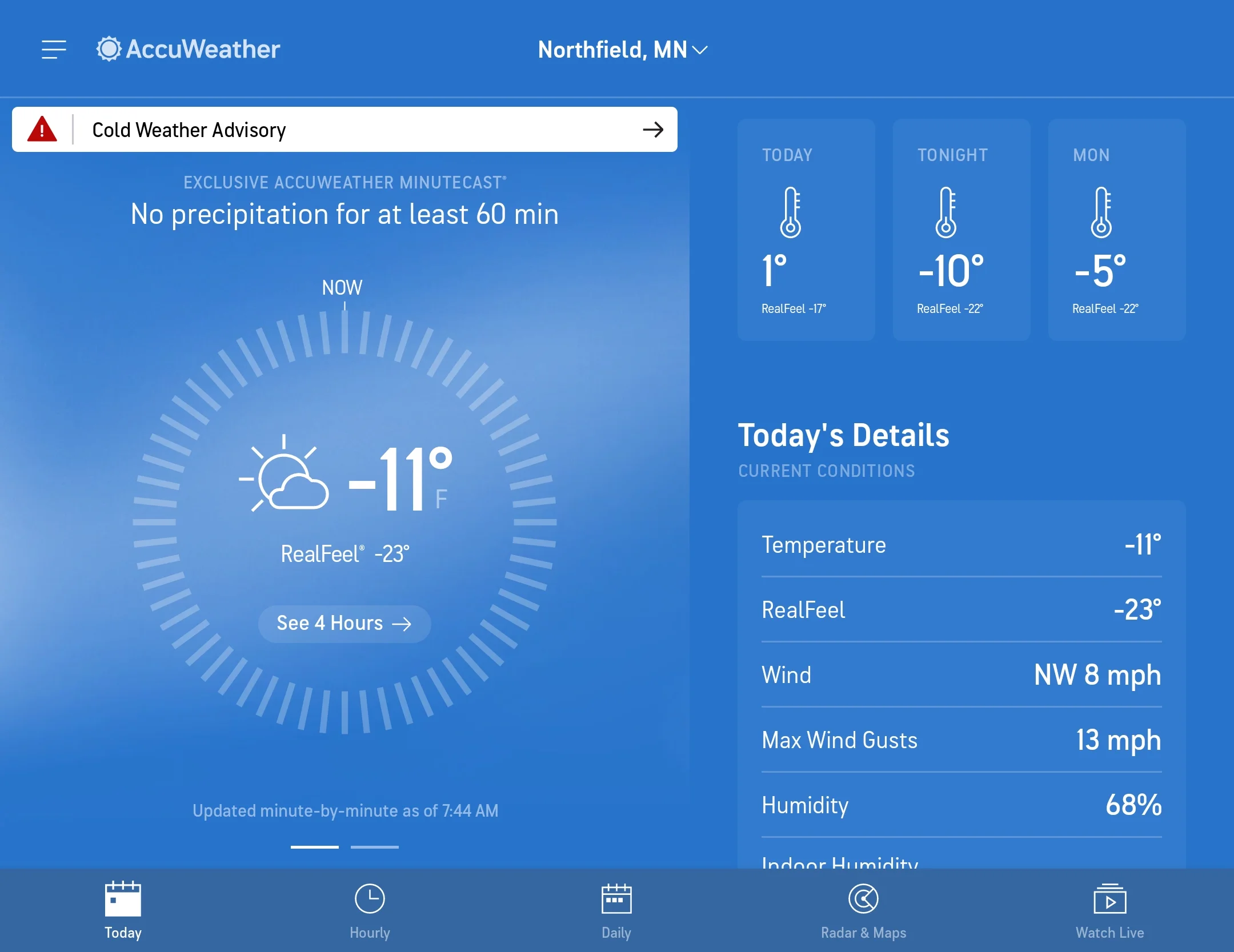
Task: Click the RealFeel row in Today's Details
Action: point(961,610)
